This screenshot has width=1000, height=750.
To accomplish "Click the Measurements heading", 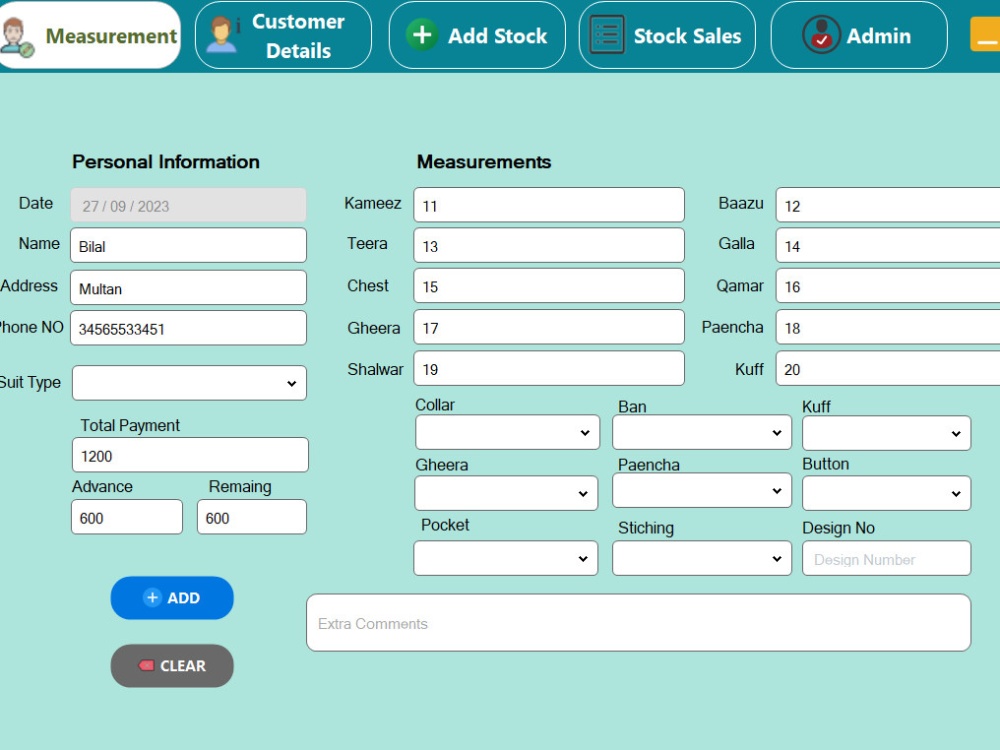I will point(484,162).
